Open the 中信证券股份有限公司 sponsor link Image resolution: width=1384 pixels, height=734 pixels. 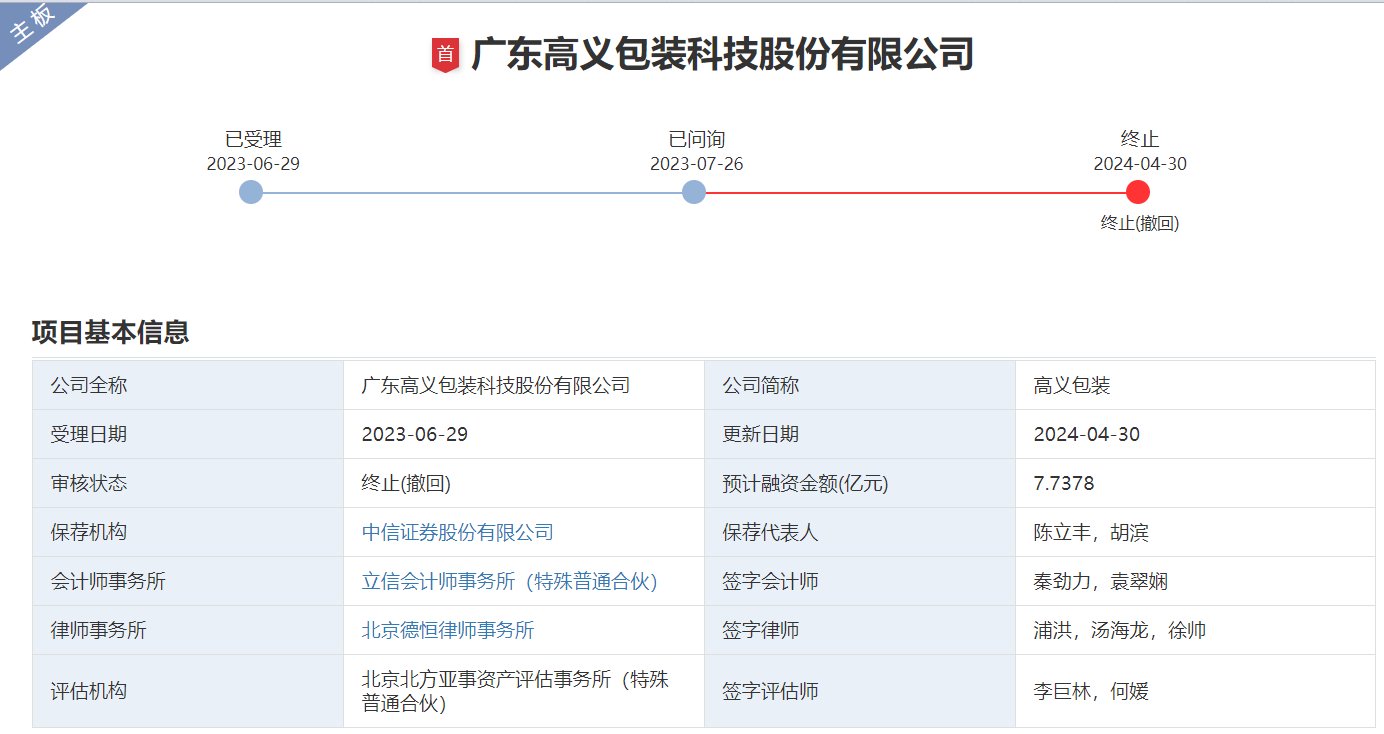(x=457, y=533)
